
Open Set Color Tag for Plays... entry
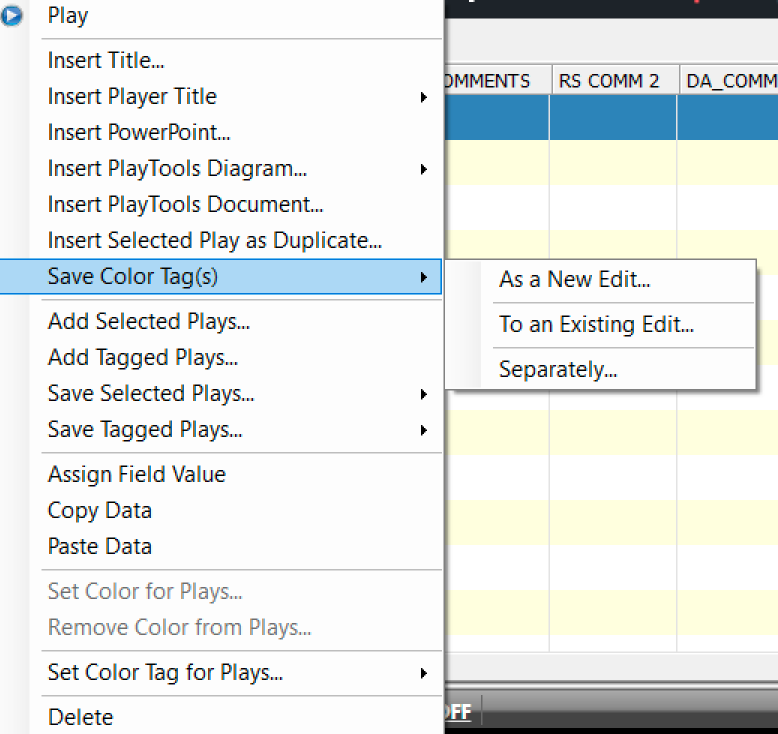click(x=165, y=672)
